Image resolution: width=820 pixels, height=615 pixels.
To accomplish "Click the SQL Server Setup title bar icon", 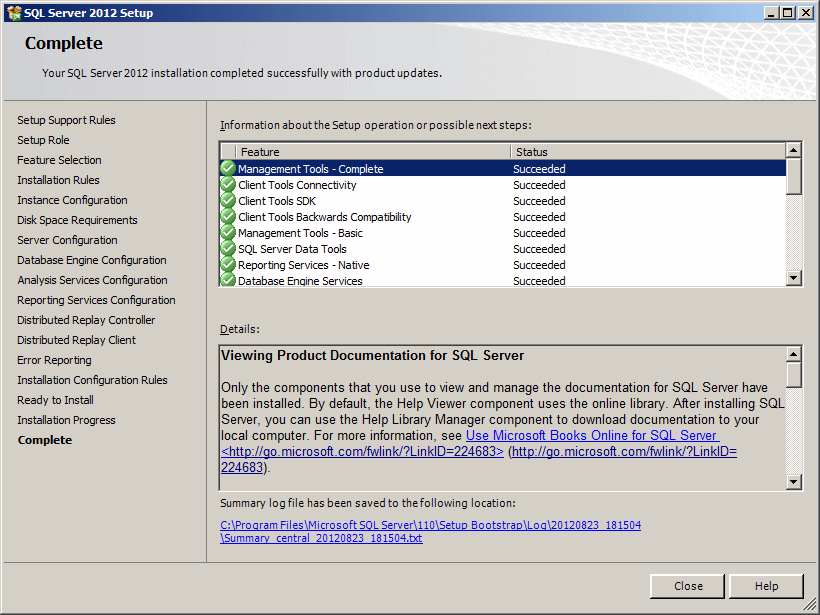I will pyautogui.click(x=14, y=13).
